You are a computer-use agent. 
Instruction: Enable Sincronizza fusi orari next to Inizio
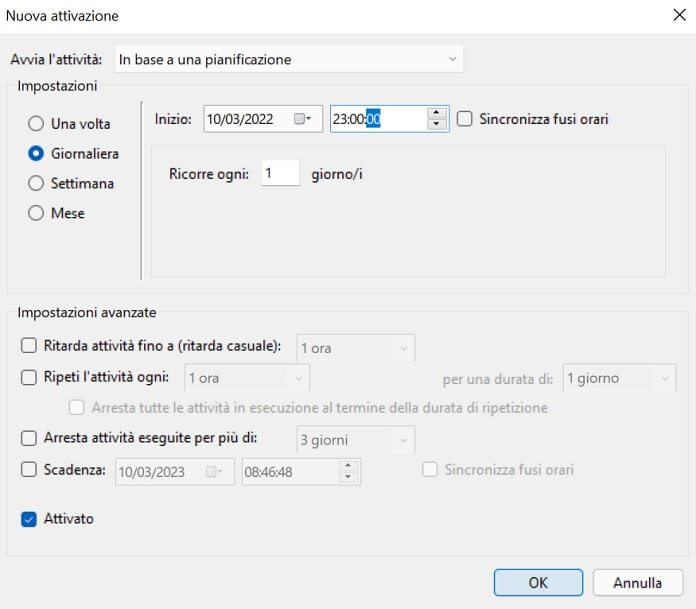465,119
